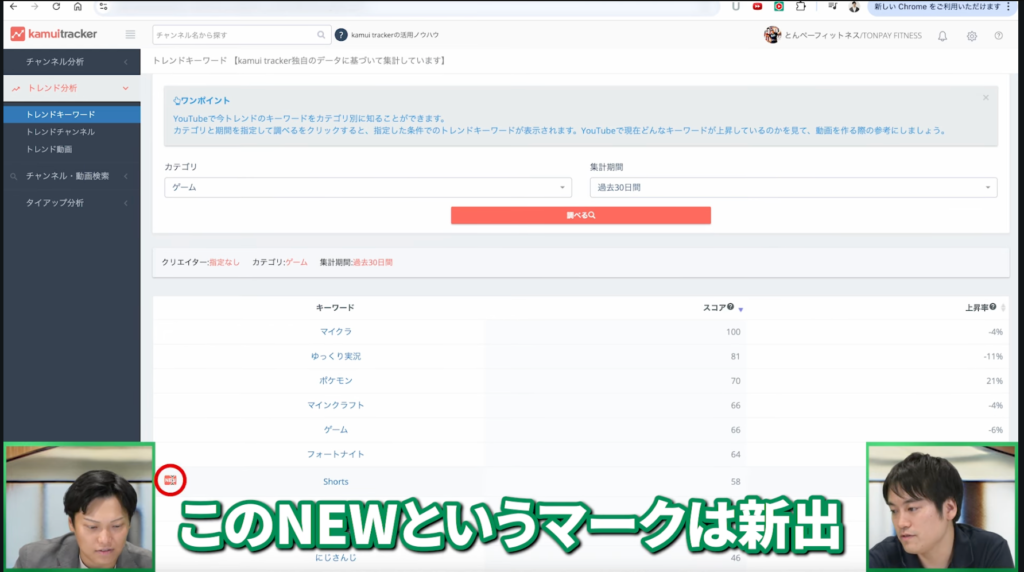Viewport: 1024px width, 572px height.
Task: Click score 58 in Shorts row
Action: tap(735, 482)
